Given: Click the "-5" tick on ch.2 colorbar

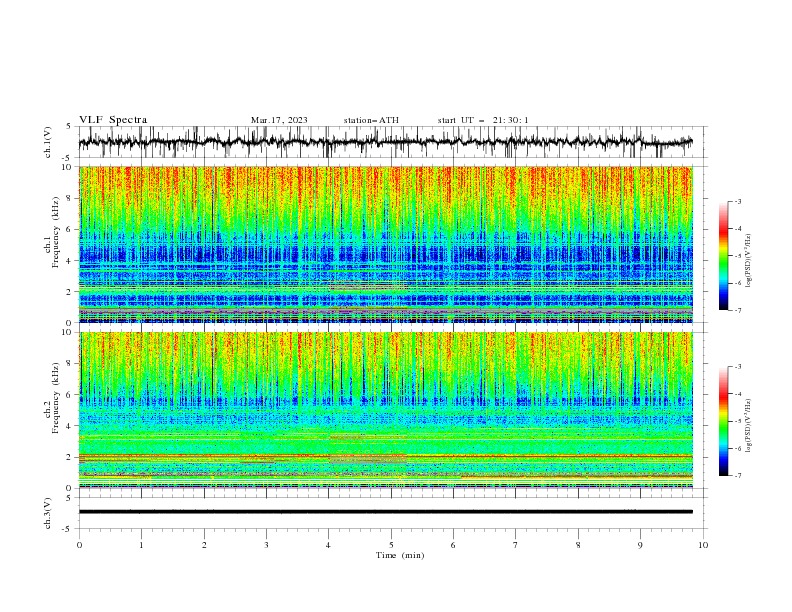Looking at the screenshot, I should pos(737,421).
